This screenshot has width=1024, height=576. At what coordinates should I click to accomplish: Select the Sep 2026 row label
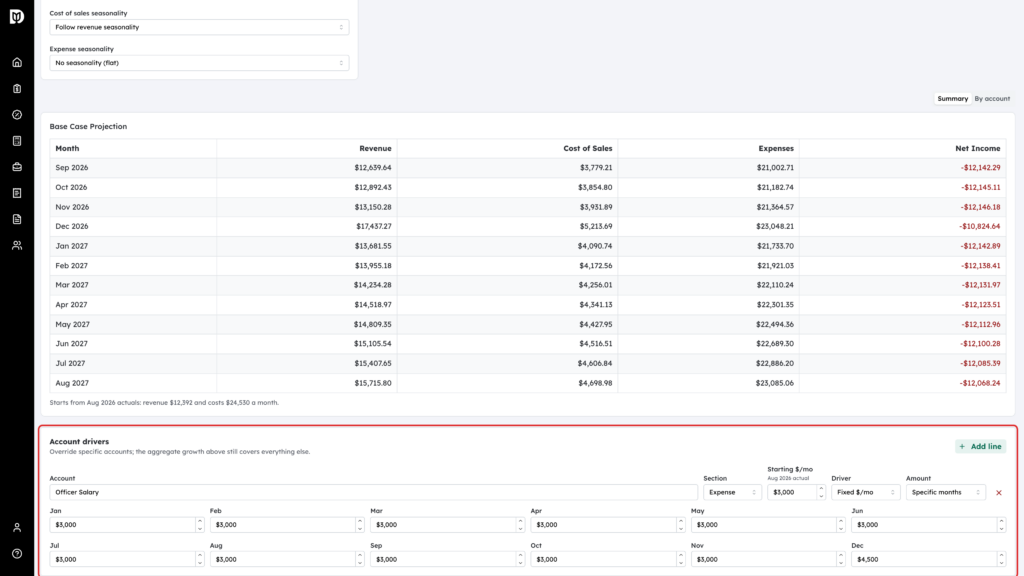pyautogui.click(x=72, y=168)
